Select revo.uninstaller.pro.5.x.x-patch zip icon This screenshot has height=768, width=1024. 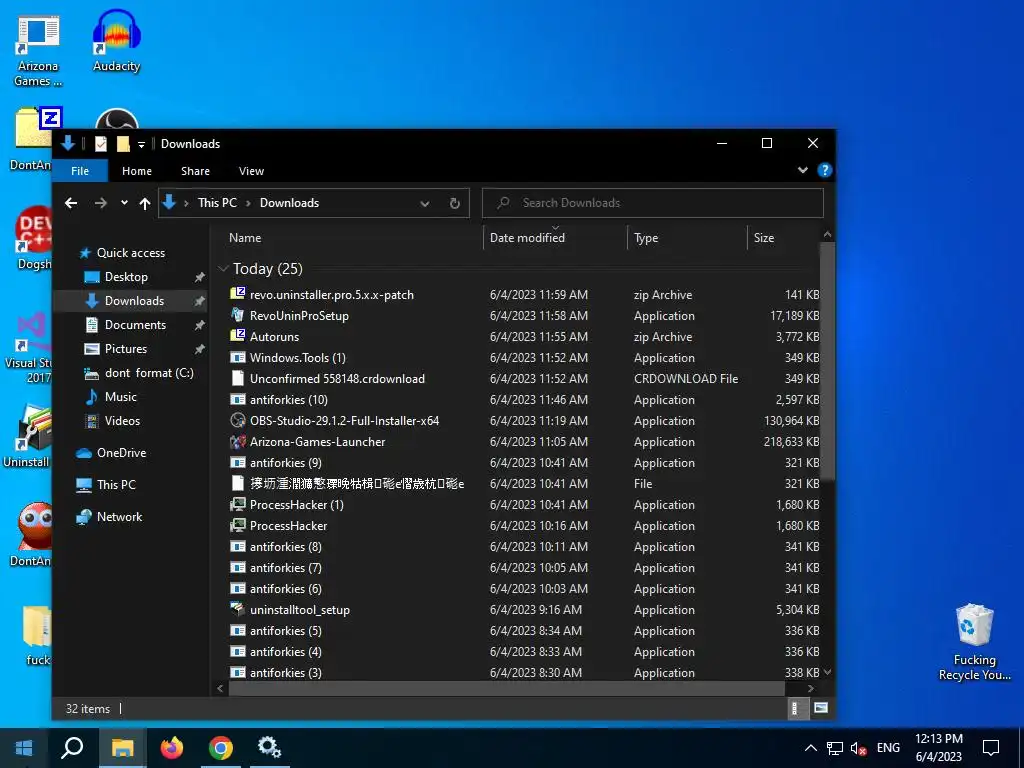tap(238, 295)
